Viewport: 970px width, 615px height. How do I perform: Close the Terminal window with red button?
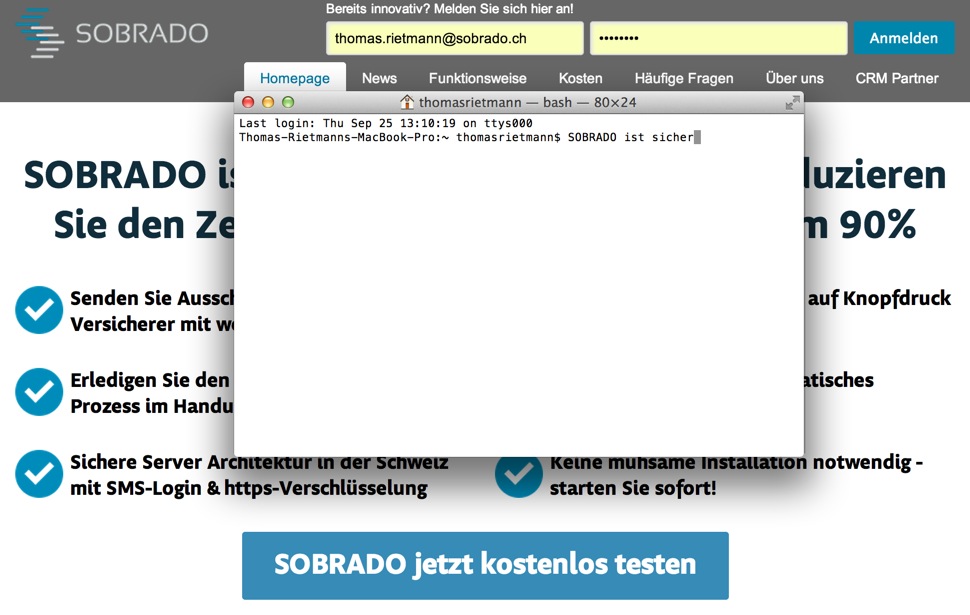[x=248, y=102]
